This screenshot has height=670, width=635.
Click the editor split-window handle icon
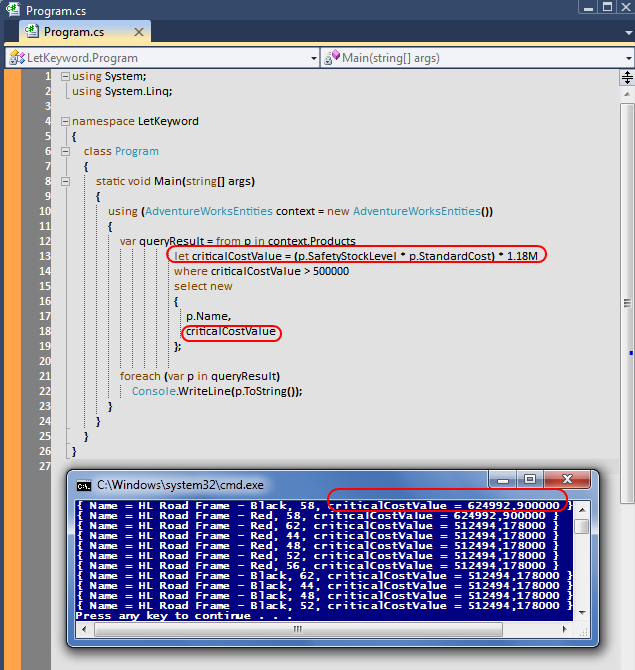(627, 77)
